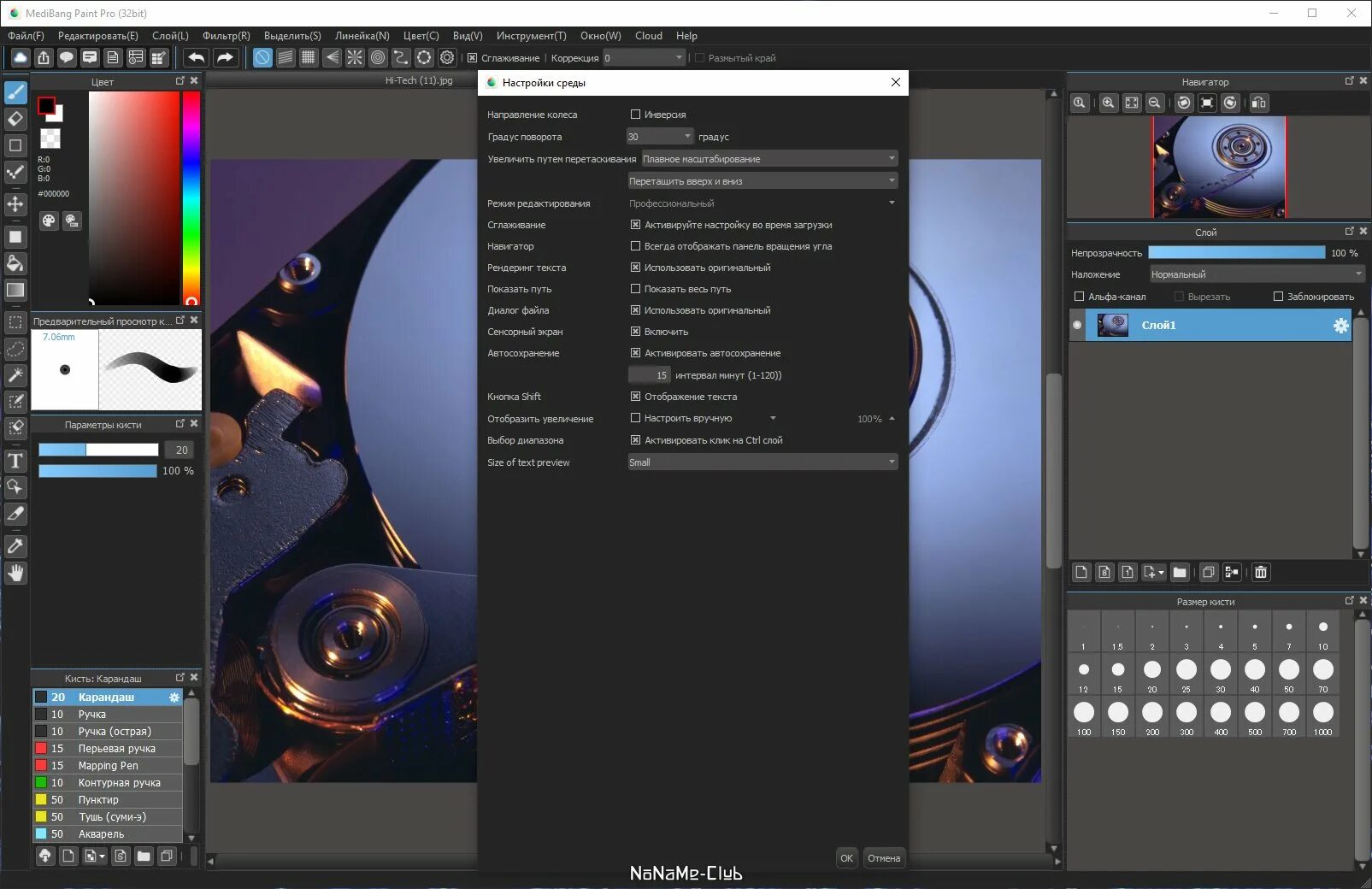This screenshot has width=1372, height=889.
Task: Choose the Hand pan tool
Action: pyautogui.click(x=15, y=573)
